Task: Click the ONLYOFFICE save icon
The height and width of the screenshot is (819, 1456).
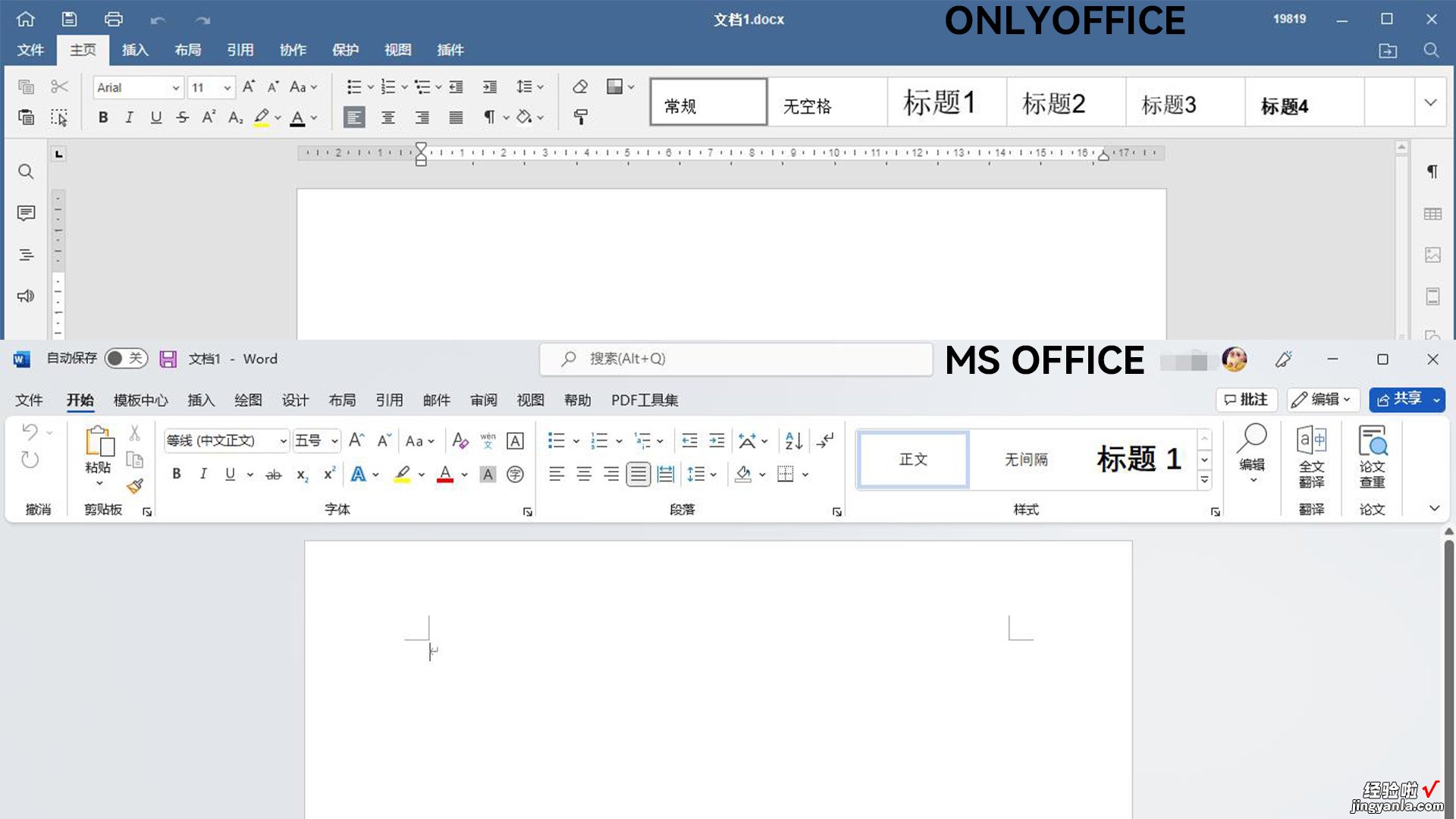Action: coord(69,19)
